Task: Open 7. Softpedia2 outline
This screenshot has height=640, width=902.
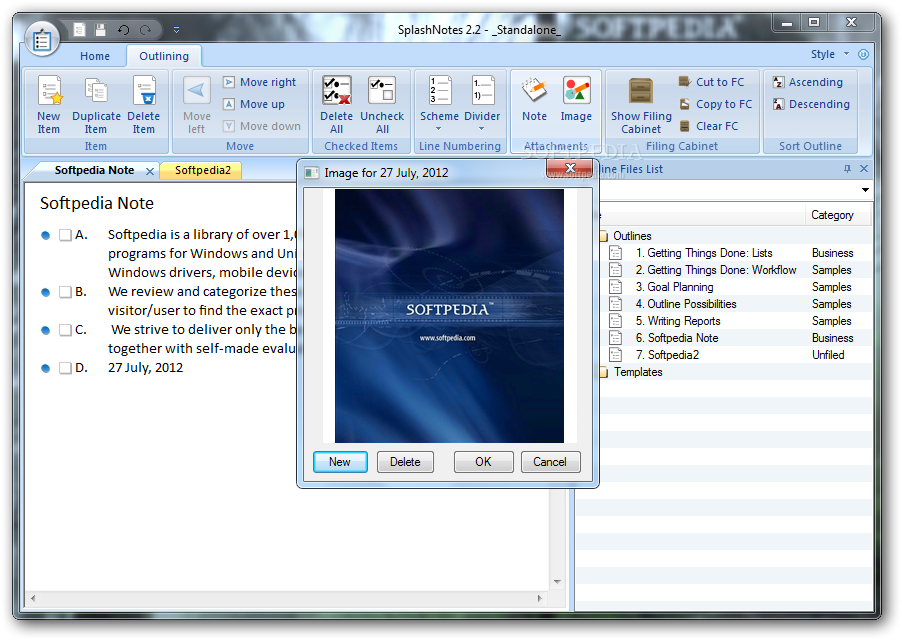Action: tap(667, 355)
